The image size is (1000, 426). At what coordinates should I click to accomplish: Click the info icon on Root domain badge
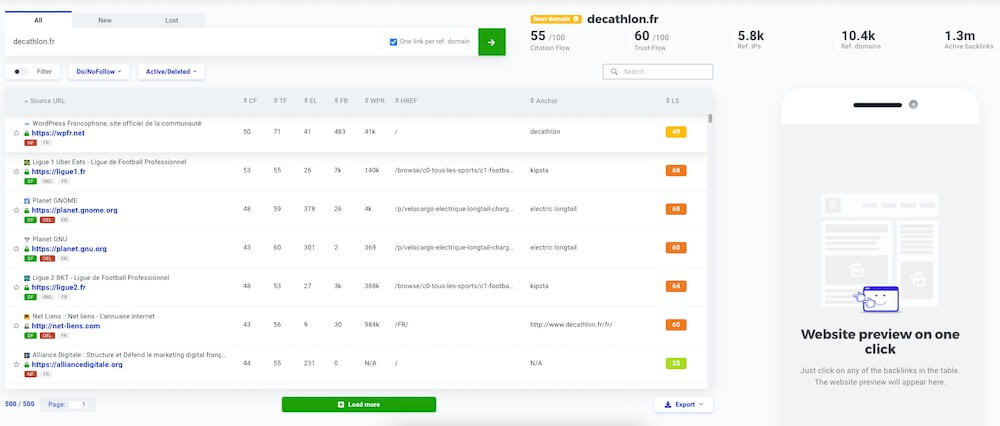pyautogui.click(x=576, y=19)
